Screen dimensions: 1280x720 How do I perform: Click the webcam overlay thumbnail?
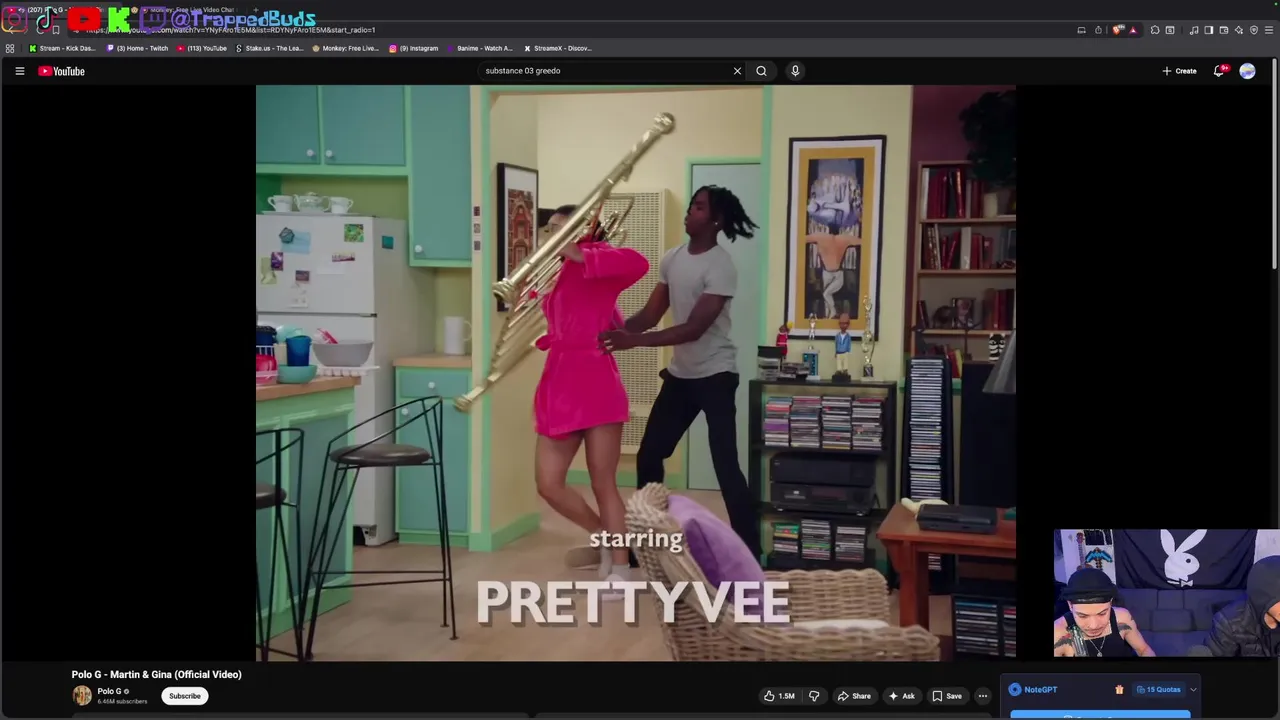click(1166, 593)
